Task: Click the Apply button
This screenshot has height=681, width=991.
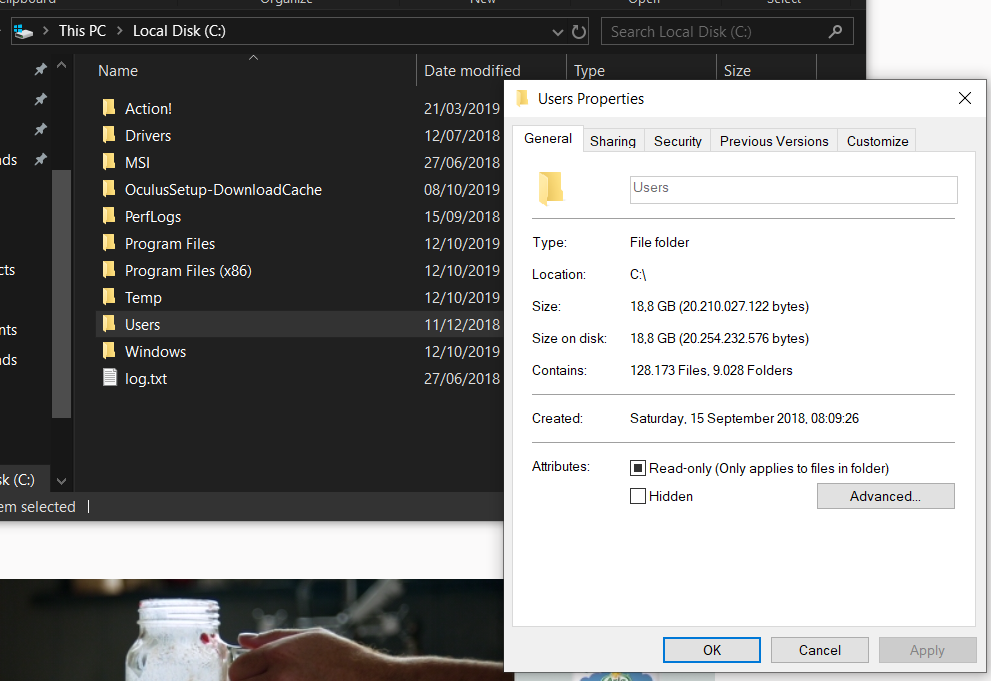Action: click(927, 650)
